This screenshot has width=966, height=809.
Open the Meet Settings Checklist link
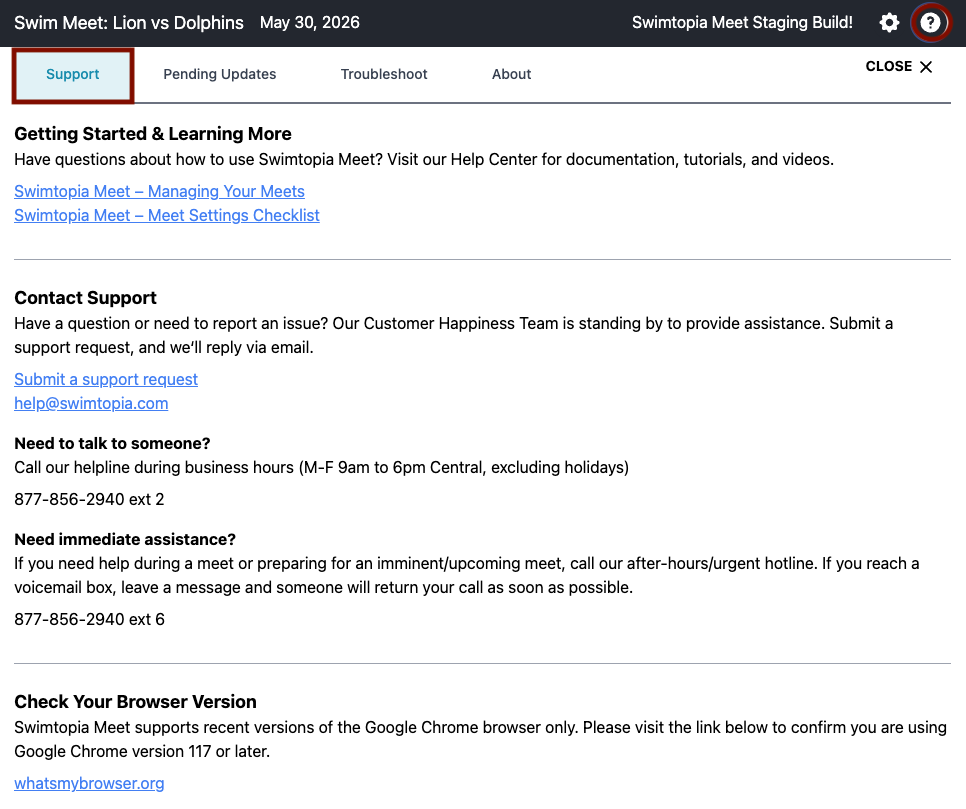[167, 216]
